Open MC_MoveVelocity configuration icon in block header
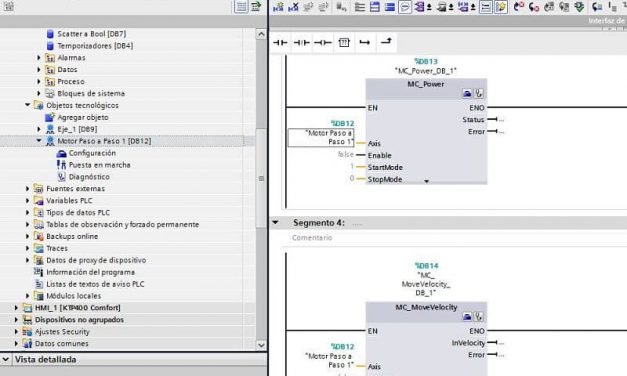 [x=467, y=317]
